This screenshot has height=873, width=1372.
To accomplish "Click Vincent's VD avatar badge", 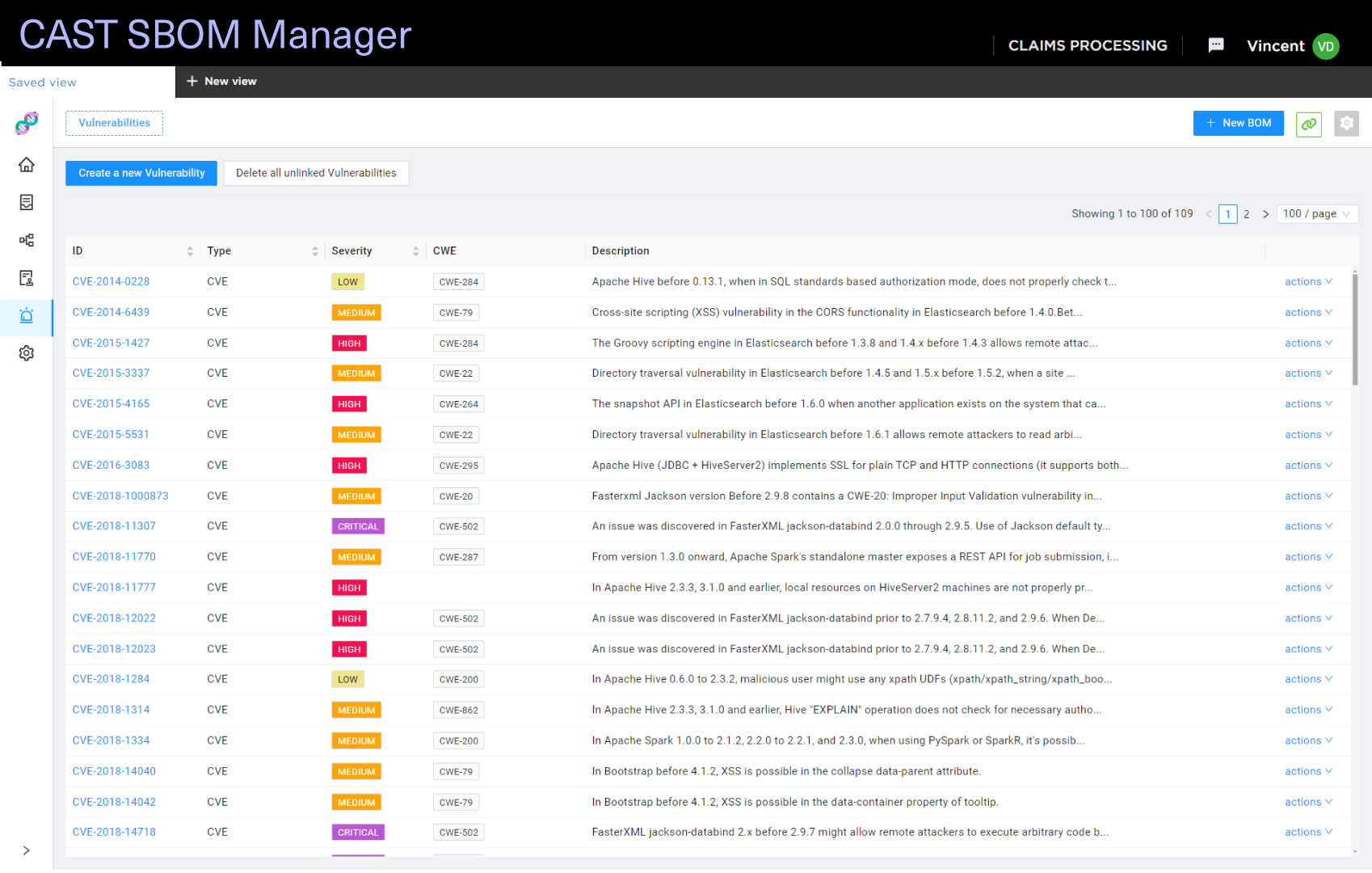I will tap(1325, 46).
